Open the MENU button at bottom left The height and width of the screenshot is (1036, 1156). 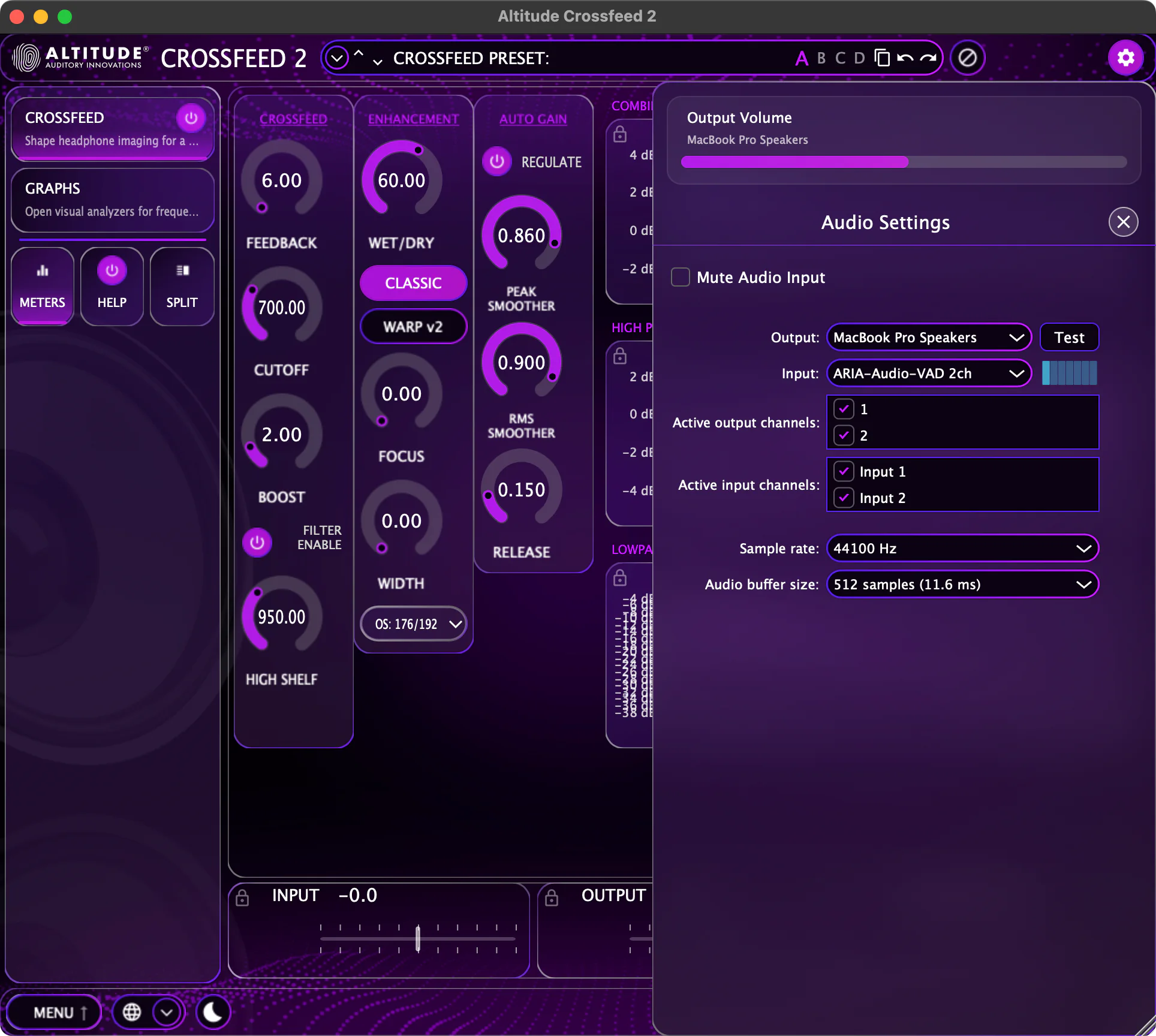(x=54, y=1013)
